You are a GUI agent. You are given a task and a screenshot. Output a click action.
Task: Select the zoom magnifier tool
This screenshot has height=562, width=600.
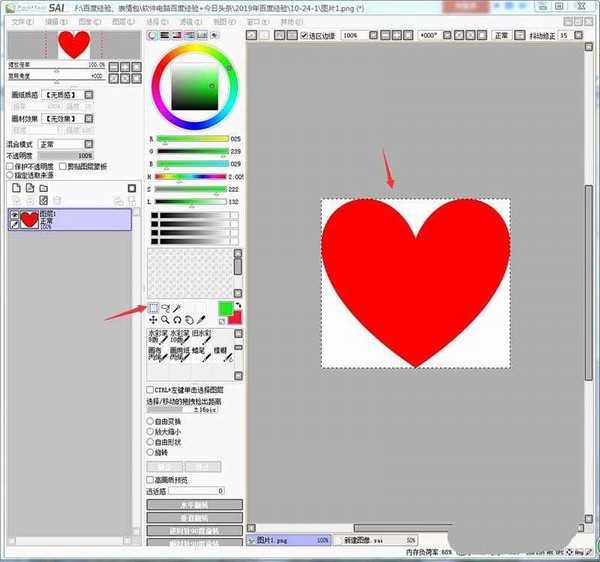point(166,320)
